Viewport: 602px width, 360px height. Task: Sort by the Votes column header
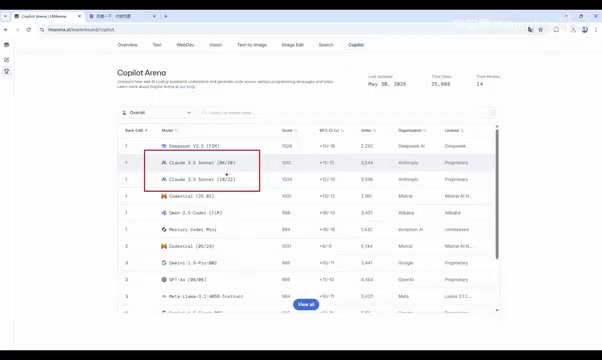coord(368,130)
